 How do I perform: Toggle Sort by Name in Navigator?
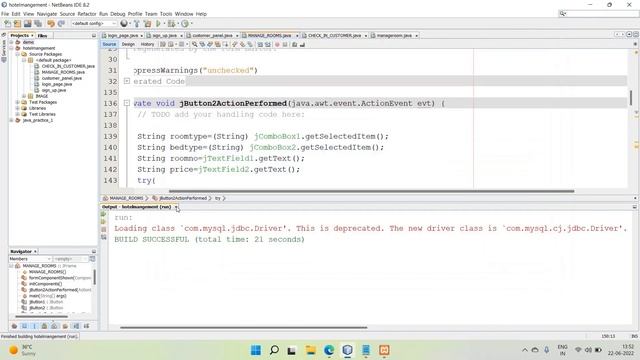tap(76, 326)
